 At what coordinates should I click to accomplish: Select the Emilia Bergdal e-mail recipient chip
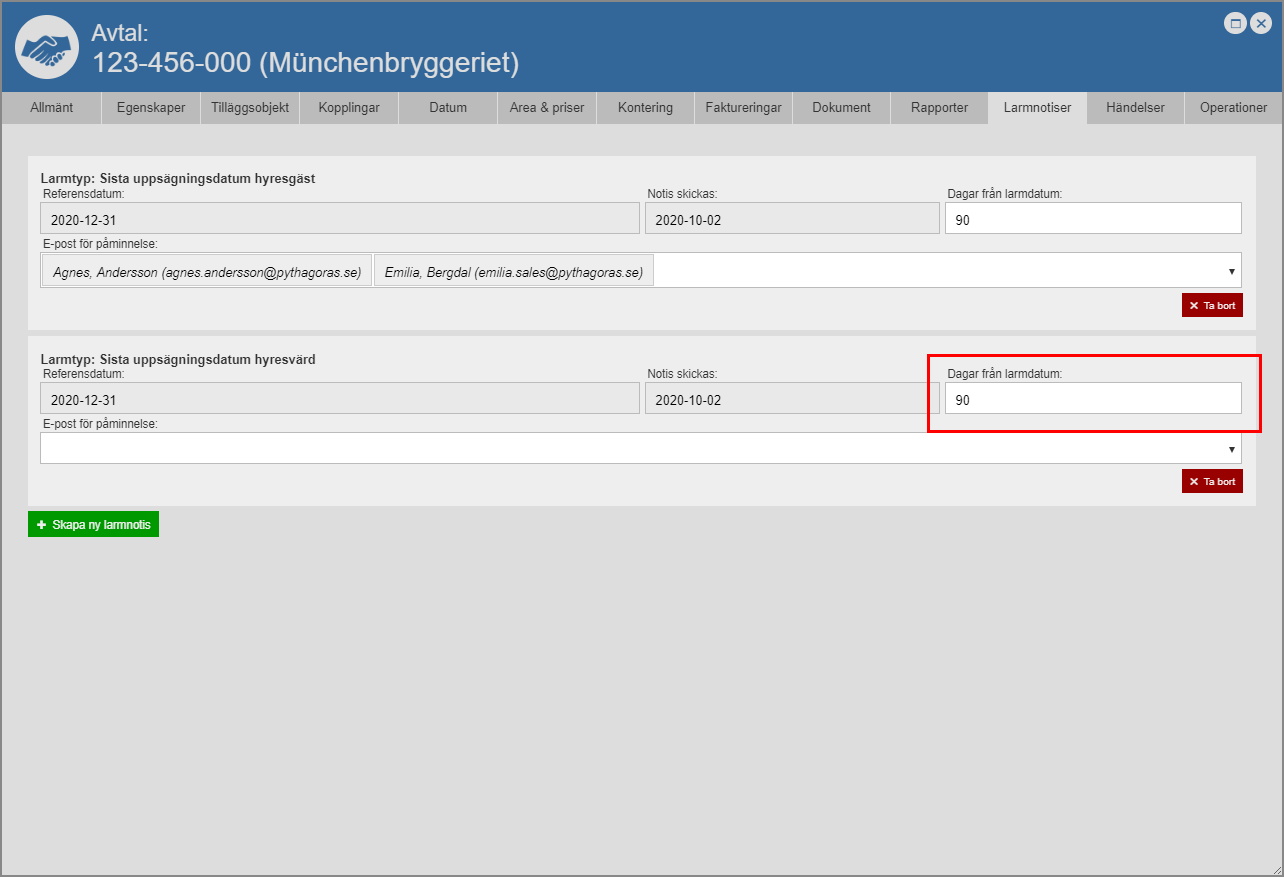click(513, 271)
